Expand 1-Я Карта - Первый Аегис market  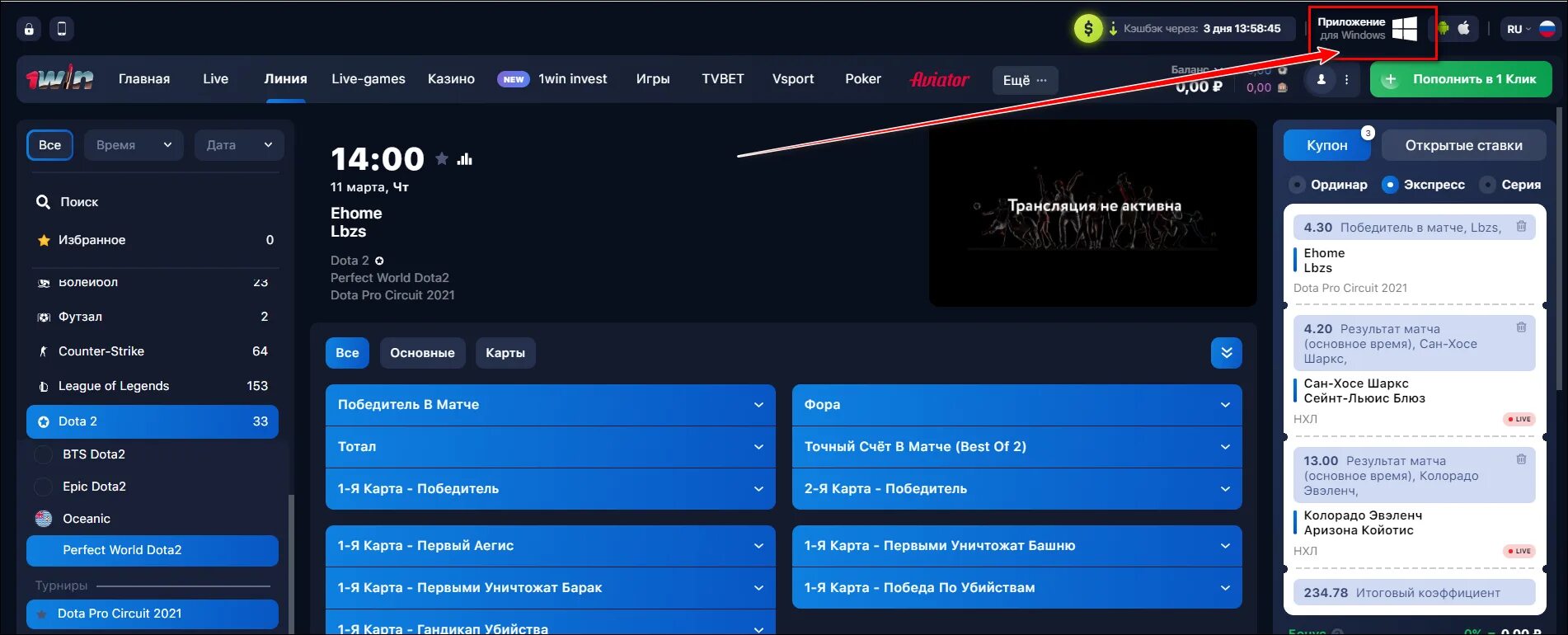(x=551, y=546)
